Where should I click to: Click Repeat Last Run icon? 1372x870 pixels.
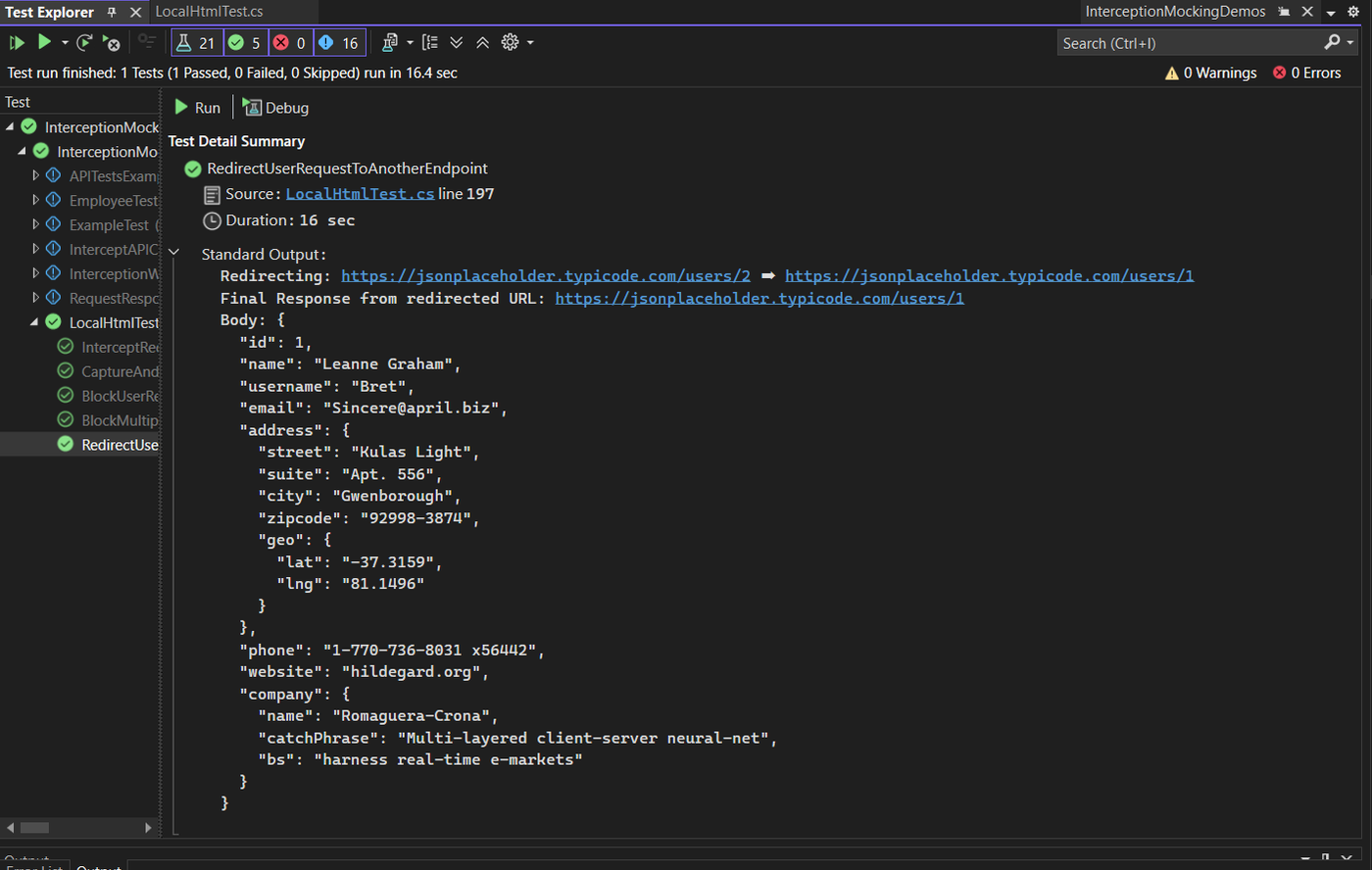click(84, 42)
